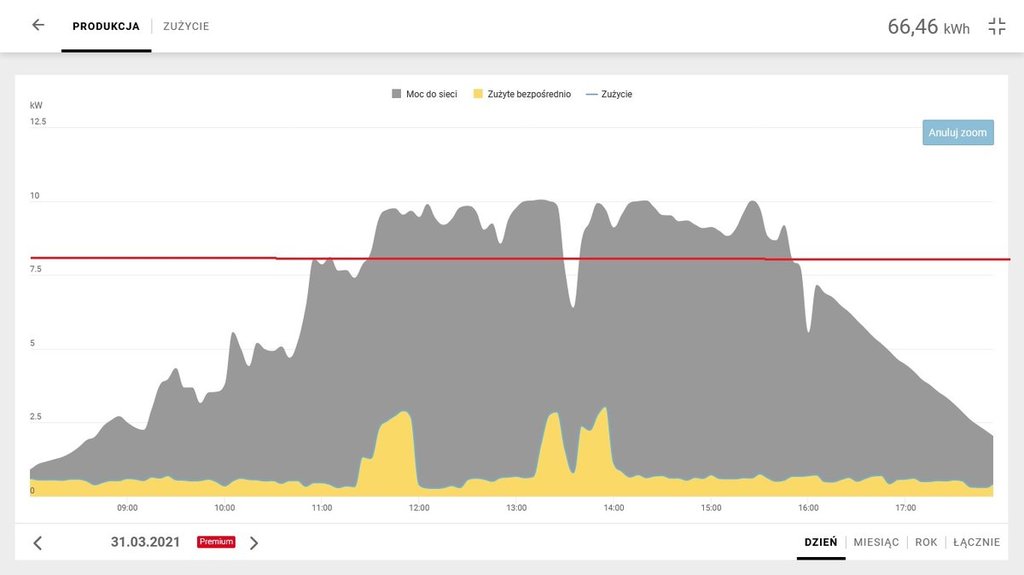Image resolution: width=1024 pixels, height=575 pixels.
Task: Open the ZUŻYCIE tab
Action: coord(186,26)
